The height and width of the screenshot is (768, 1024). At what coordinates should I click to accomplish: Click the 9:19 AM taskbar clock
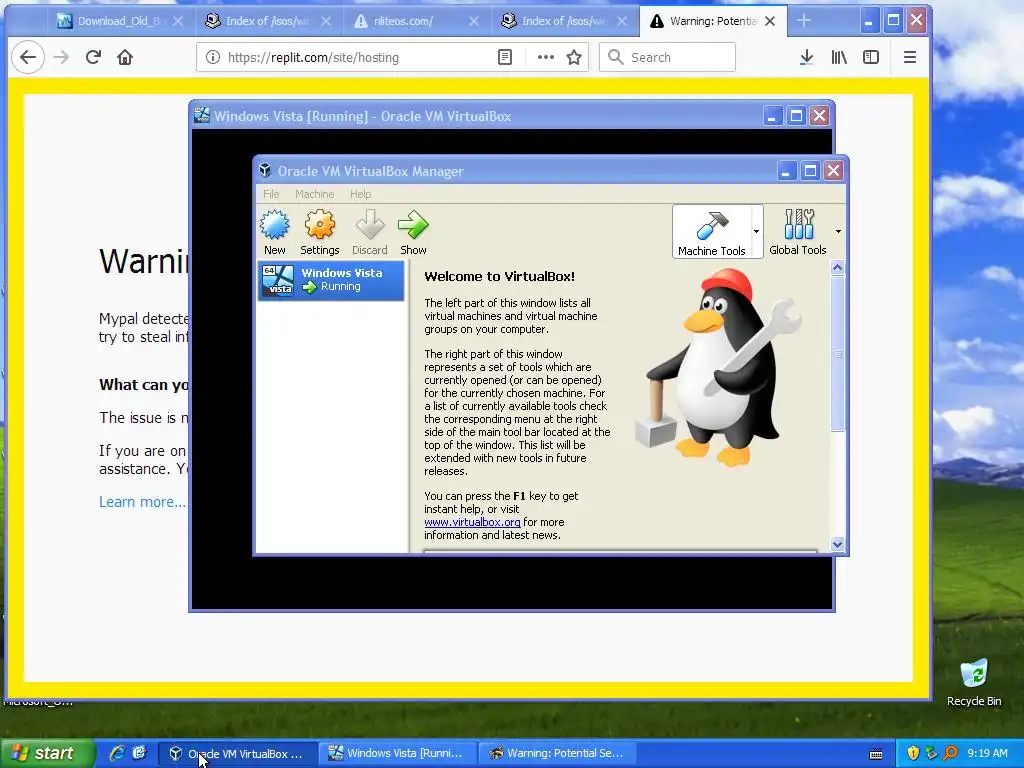(x=987, y=754)
